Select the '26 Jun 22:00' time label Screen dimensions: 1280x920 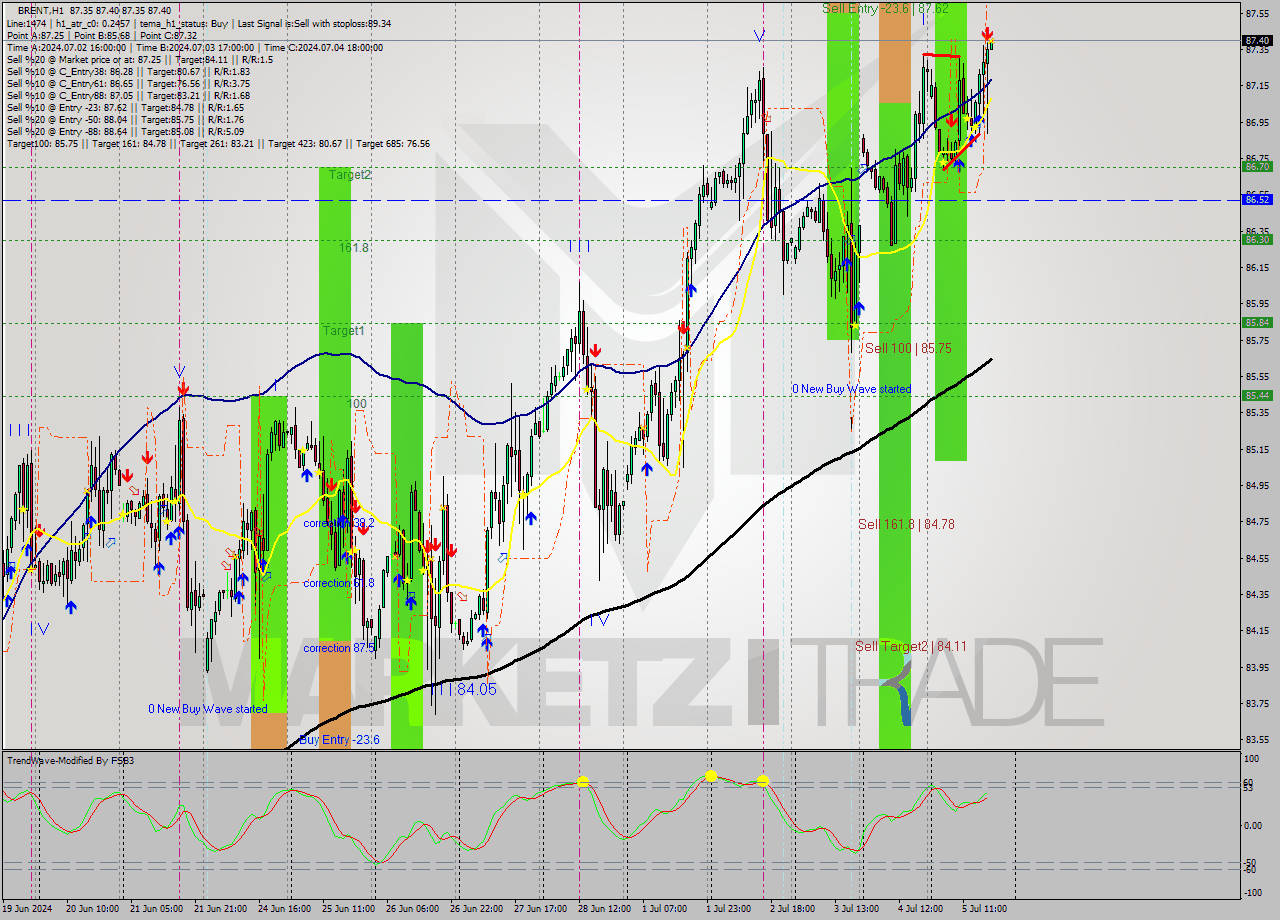click(x=476, y=909)
